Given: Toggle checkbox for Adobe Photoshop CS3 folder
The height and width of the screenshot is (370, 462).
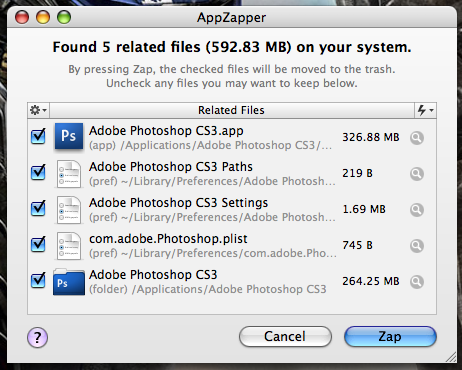Looking at the screenshot, I should coord(38,280).
